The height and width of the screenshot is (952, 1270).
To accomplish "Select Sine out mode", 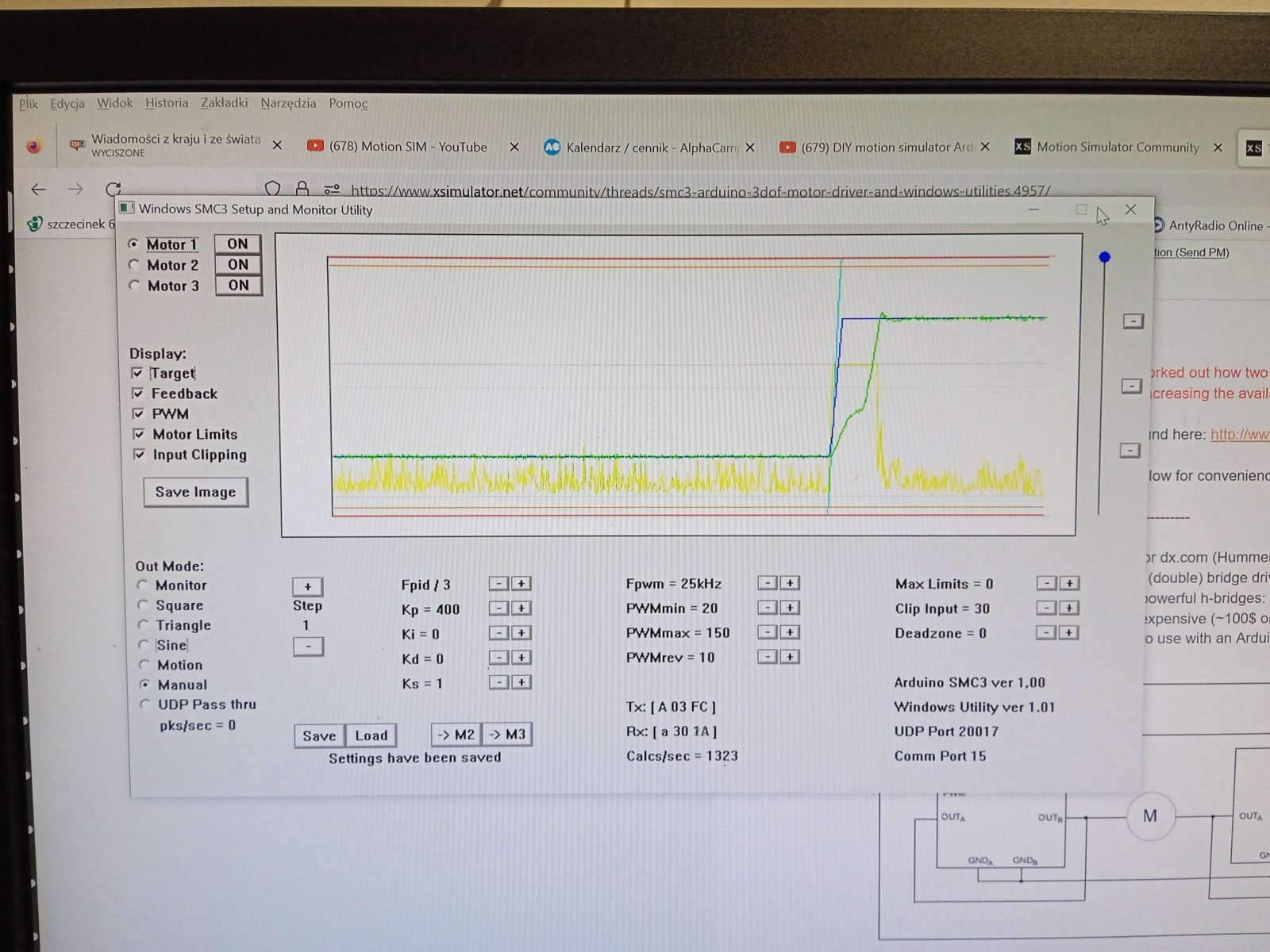I will pos(144,644).
